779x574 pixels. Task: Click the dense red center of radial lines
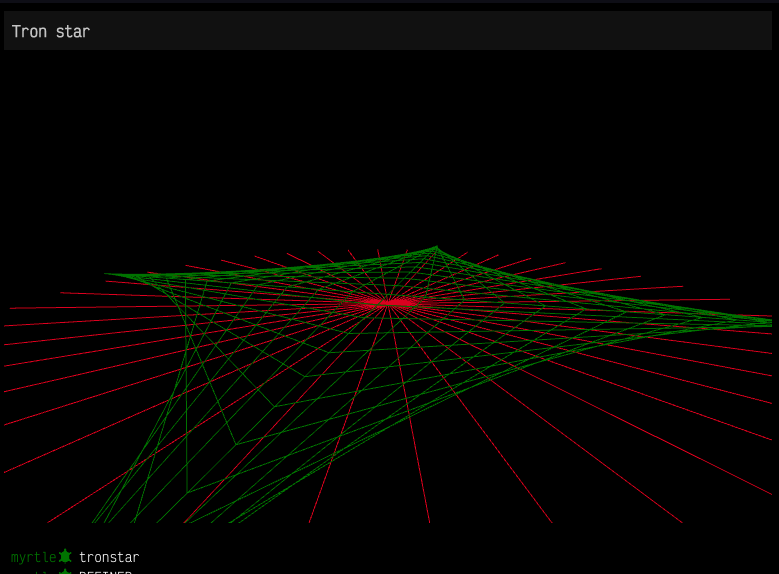pos(390,301)
